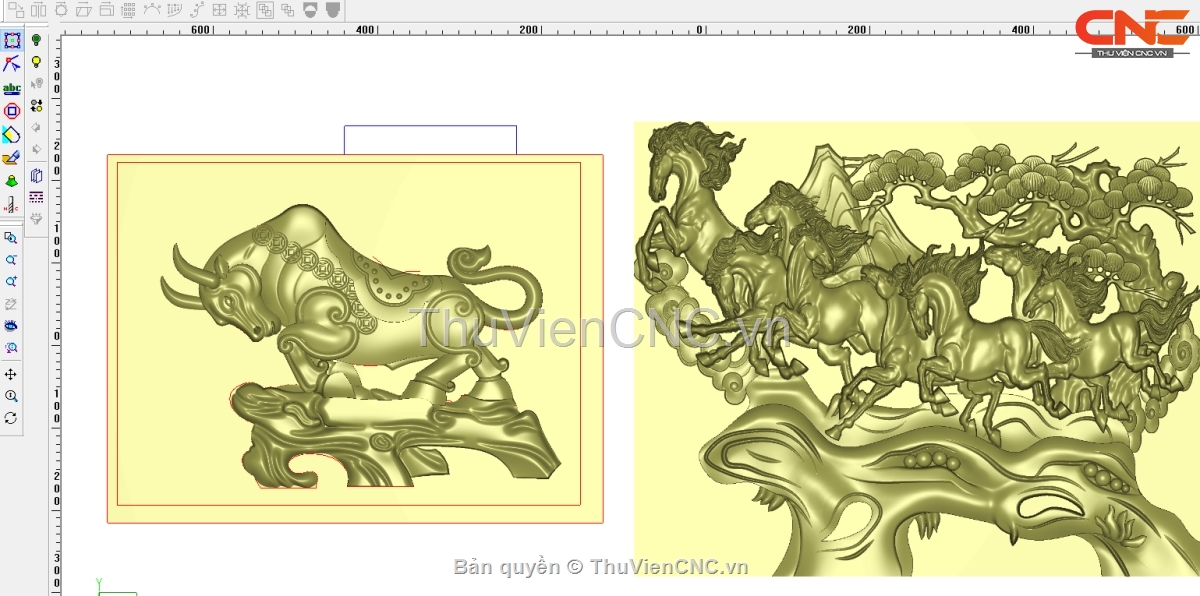Open the NC toolpath tool
Viewport: 1200px width, 596px height.
[x=12, y=204]
